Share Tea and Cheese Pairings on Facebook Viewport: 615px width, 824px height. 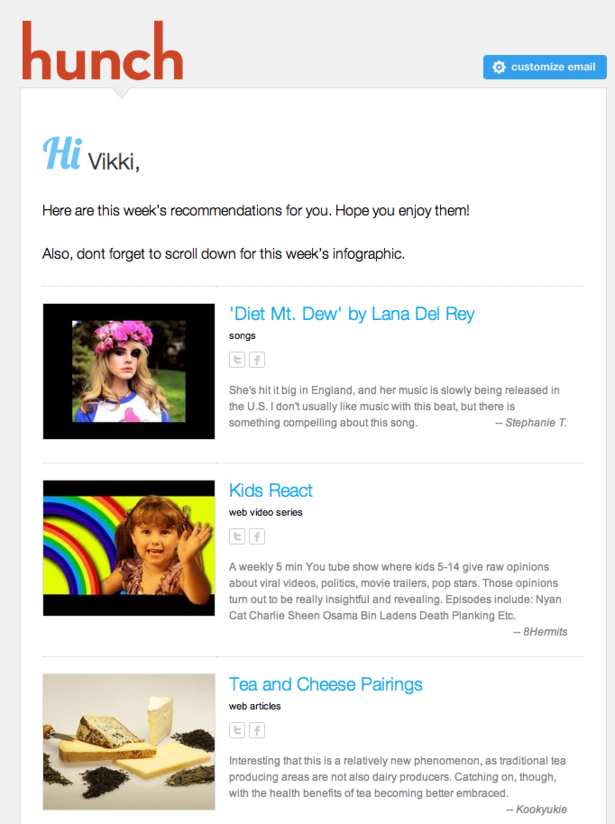click(257, 730)
